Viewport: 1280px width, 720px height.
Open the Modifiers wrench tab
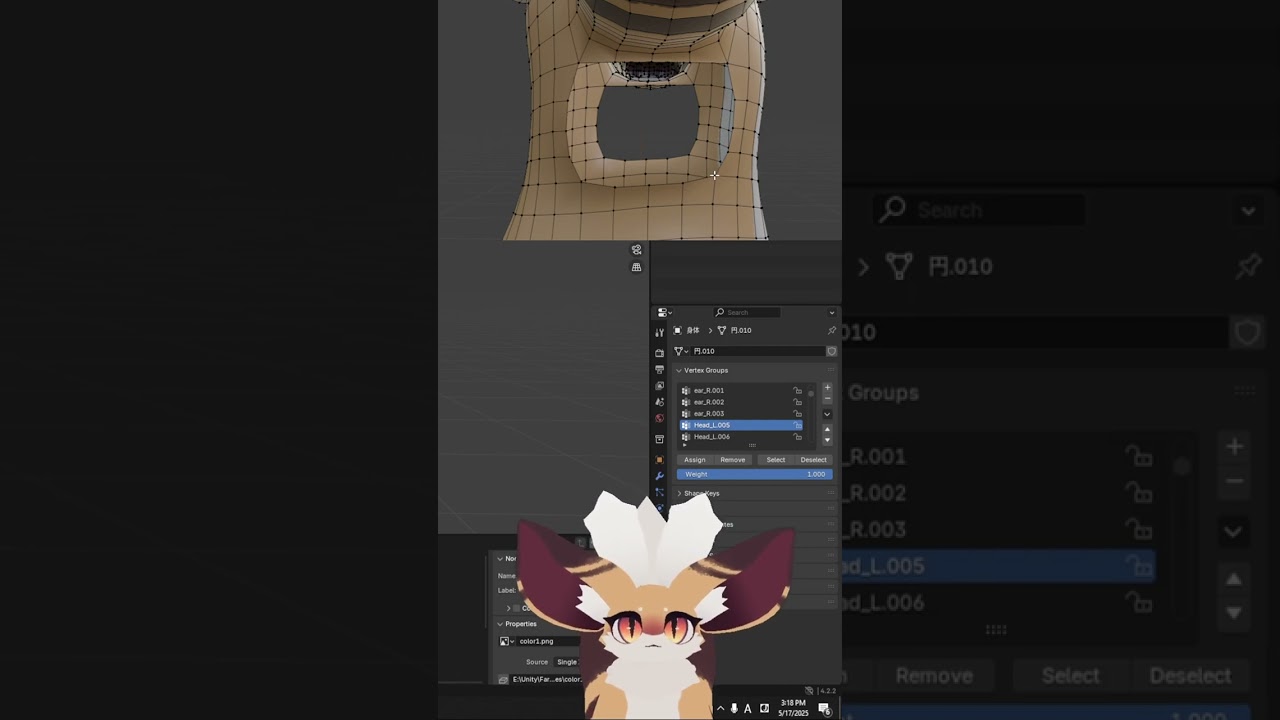coord(659,476)
